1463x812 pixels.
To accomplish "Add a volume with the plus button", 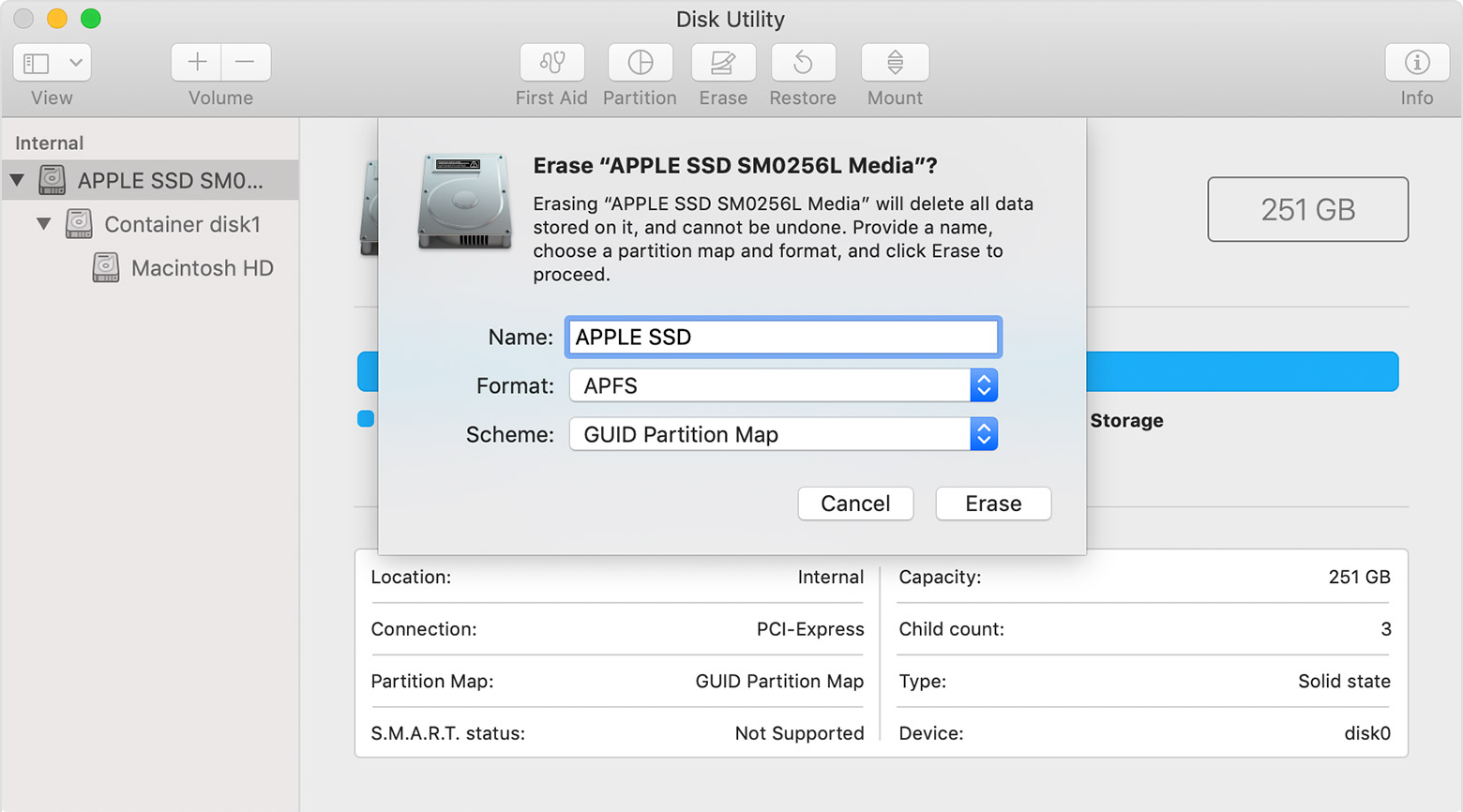I will click(x=197, y=63).
